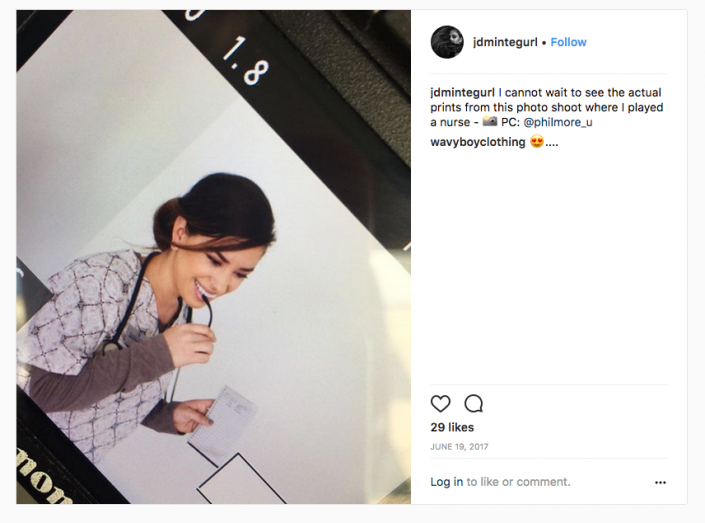
Task: Visit the wavyboyclothing commenter profile
Action: (477, 142)
